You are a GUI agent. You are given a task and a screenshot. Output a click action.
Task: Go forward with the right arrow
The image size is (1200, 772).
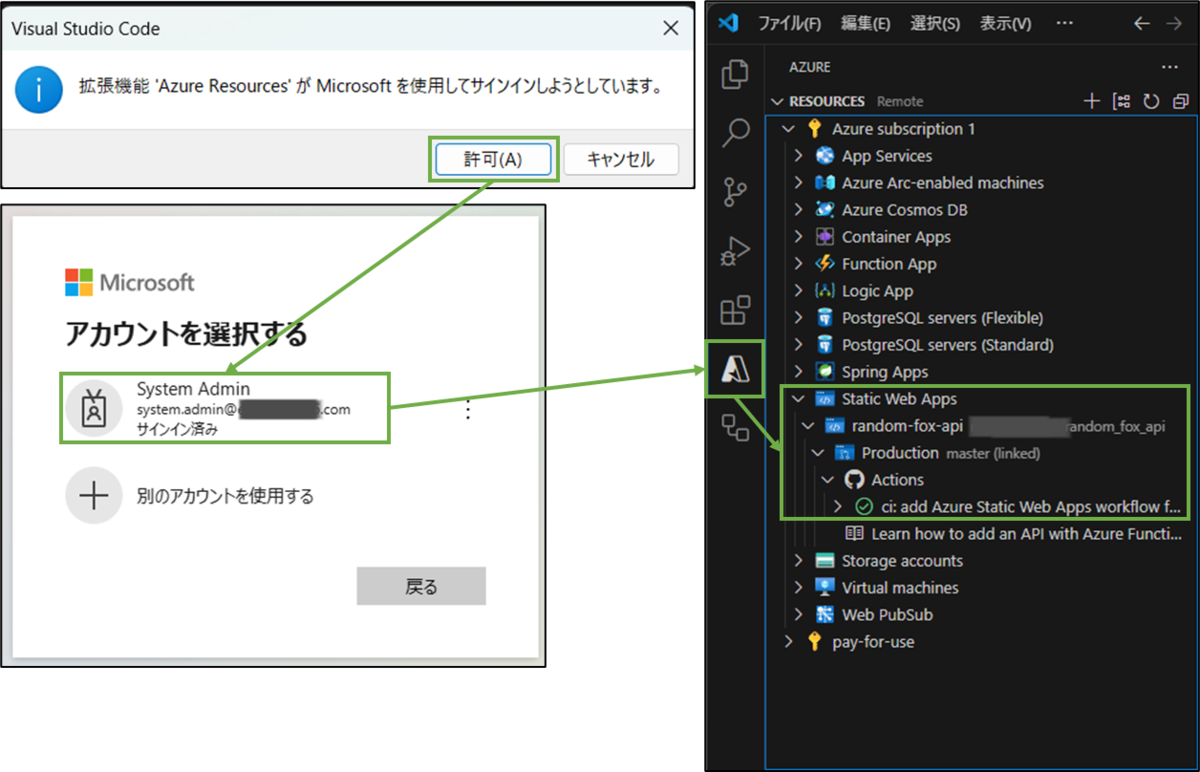[1175, 23]
